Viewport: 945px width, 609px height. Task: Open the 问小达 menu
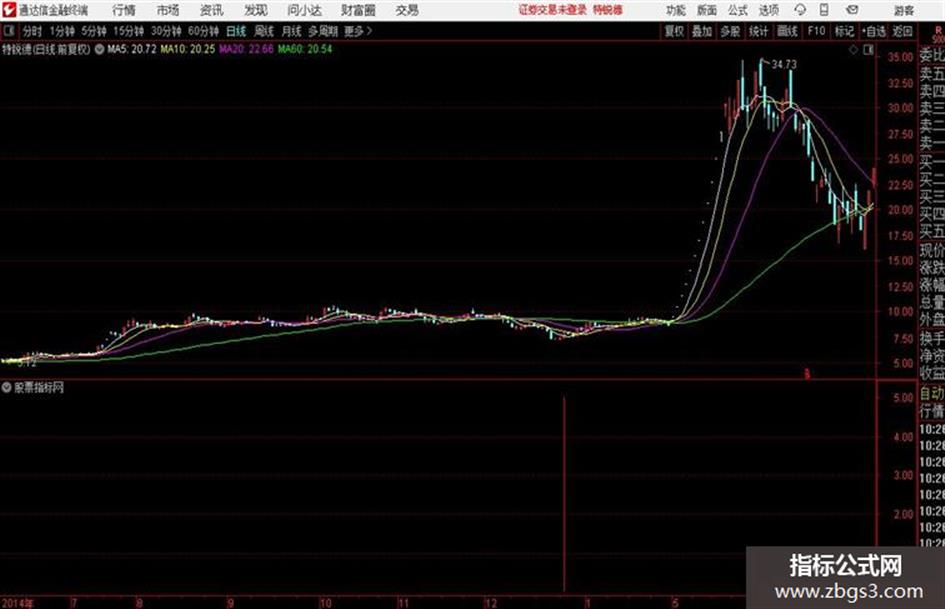click(304, 10)
